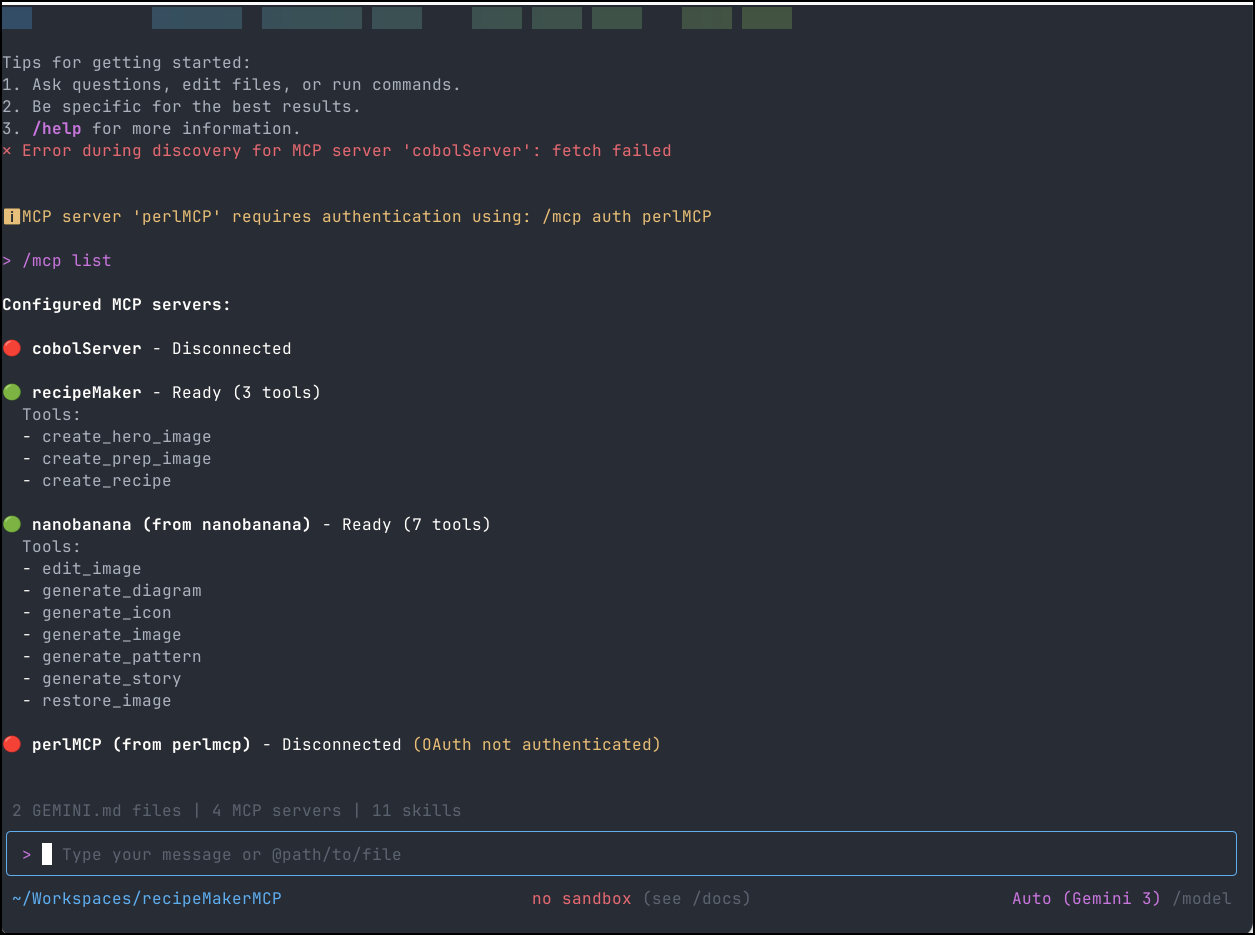Select the '11 skills' status item
This screenshot has height=935, width=1255.
coord(416,811)
